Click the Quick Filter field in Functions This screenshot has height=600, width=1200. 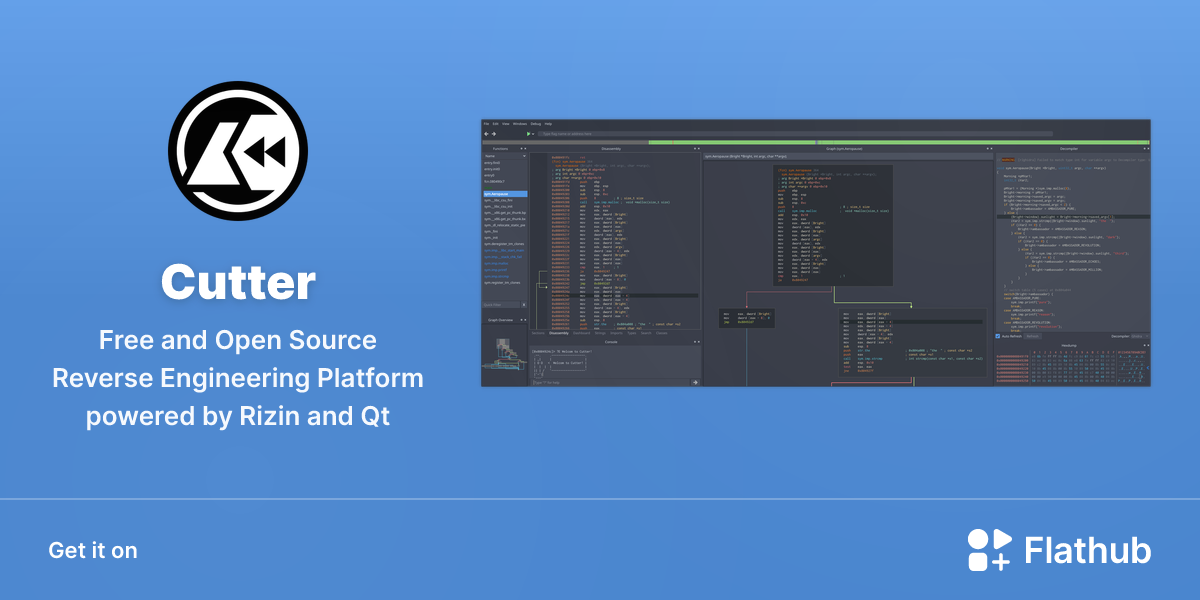500,304
